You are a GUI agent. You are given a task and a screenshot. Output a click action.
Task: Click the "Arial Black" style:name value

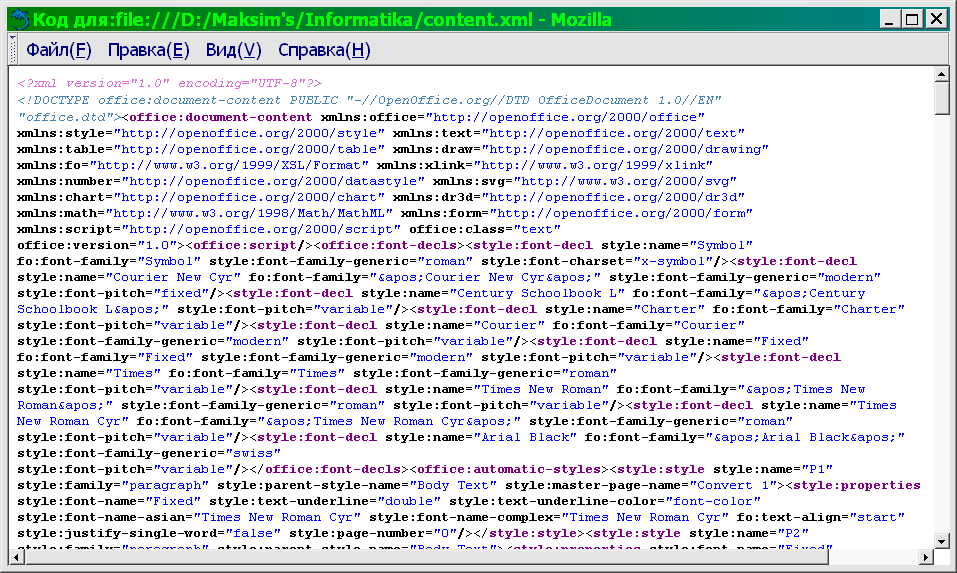(525, 437)
